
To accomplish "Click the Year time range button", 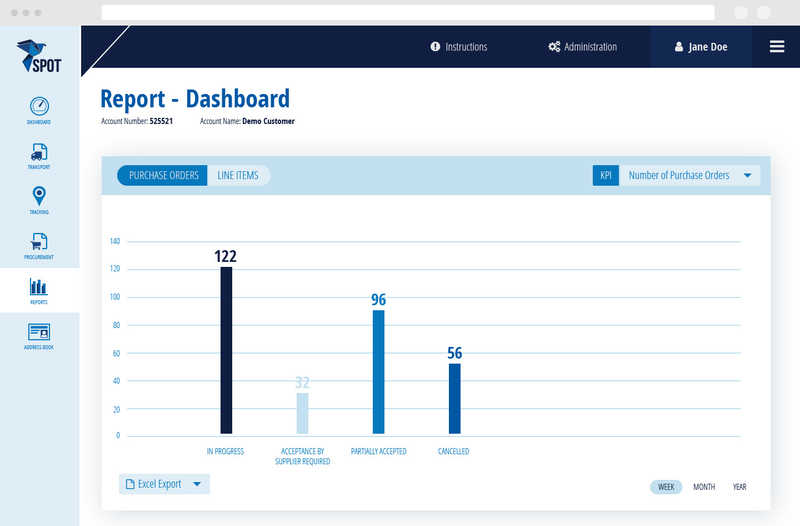I will (739, 487).
